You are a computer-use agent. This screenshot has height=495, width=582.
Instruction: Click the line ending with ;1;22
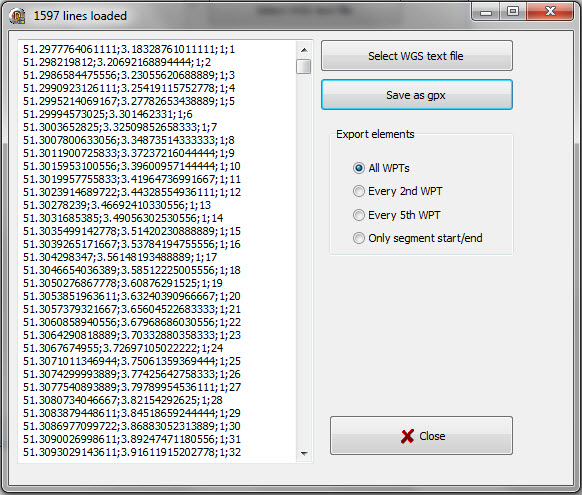[x=132, y=322]
